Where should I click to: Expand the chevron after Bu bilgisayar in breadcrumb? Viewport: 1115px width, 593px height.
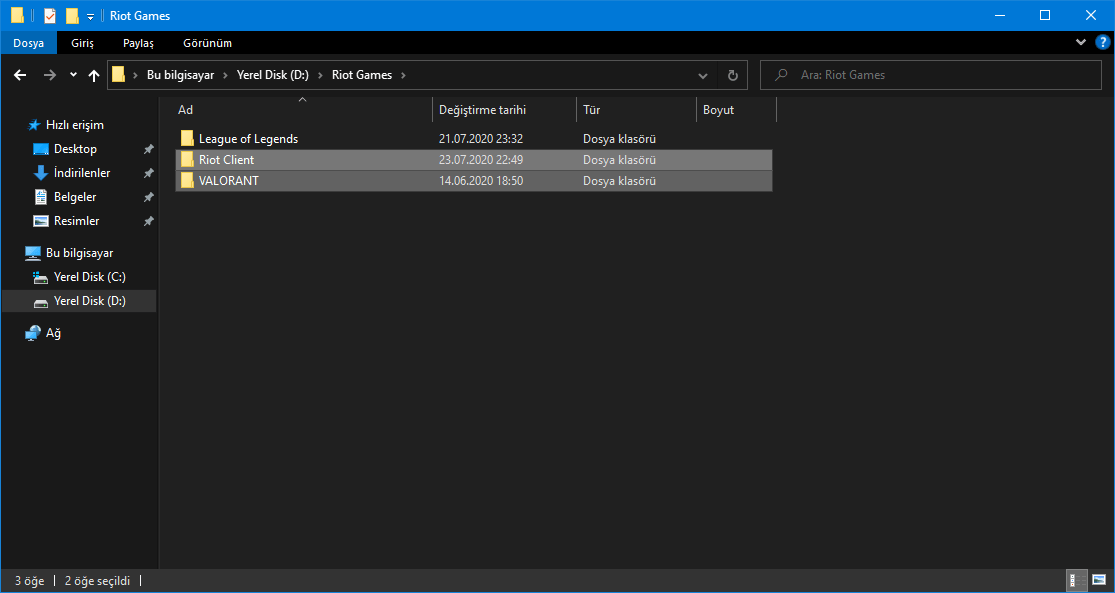click(225, 75)
